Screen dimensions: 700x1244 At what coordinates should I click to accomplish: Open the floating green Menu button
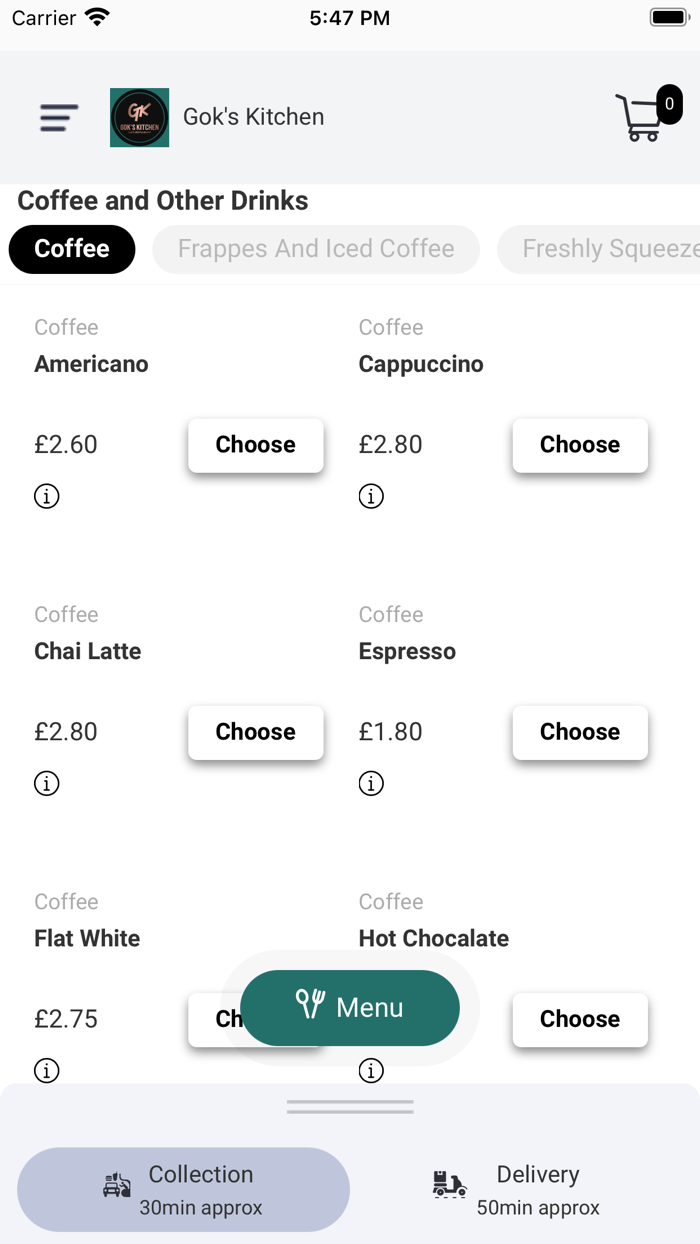[350, 1007]
